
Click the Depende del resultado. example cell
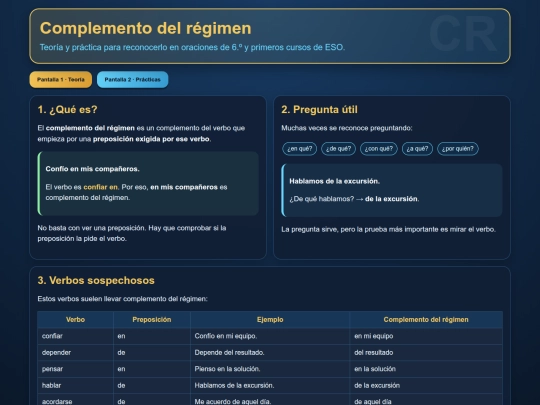270,352
